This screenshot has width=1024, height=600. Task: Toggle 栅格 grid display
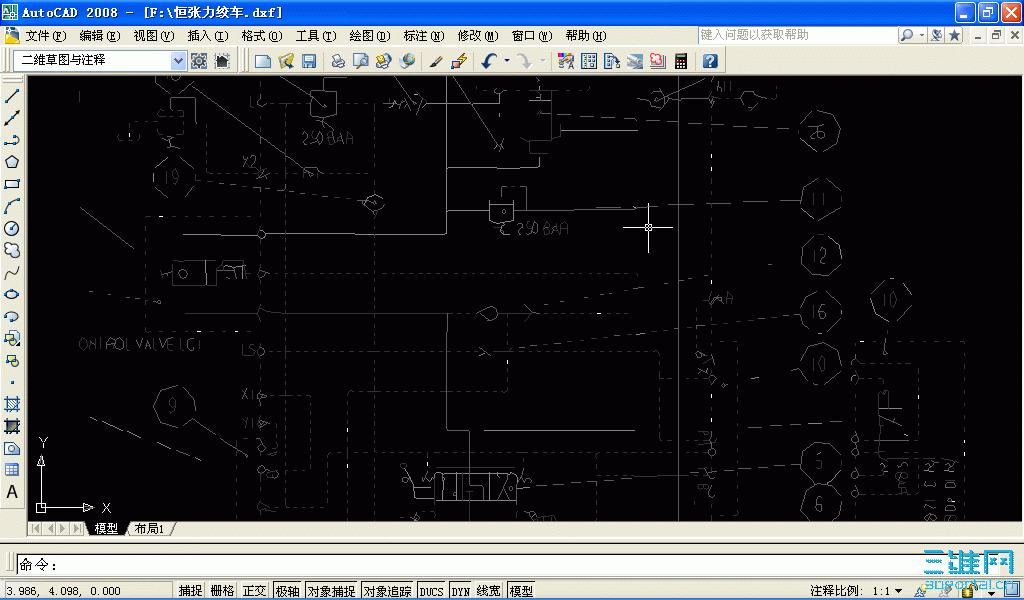222,591
